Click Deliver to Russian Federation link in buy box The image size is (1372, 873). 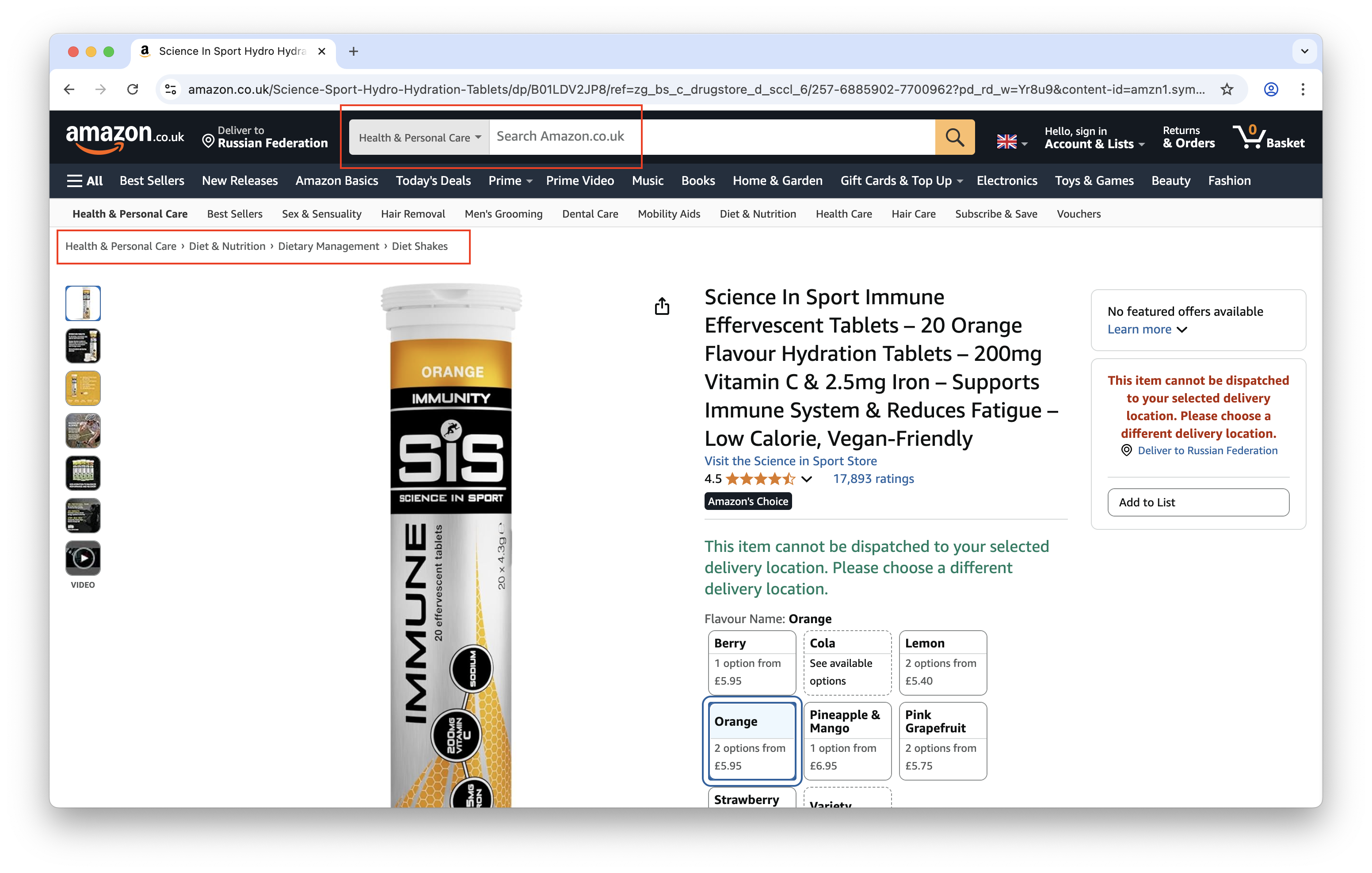point(1207,451)
